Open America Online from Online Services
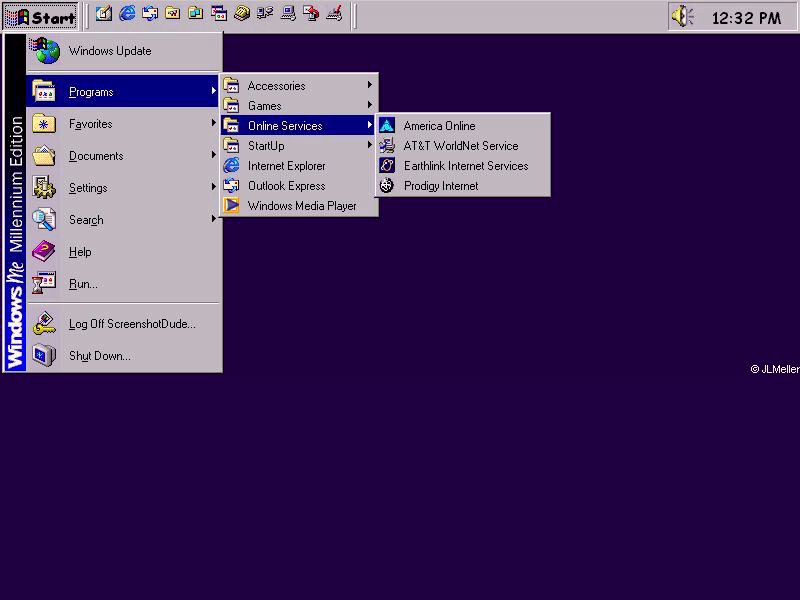This screenshot has height=600, width=800. (463, 126)
